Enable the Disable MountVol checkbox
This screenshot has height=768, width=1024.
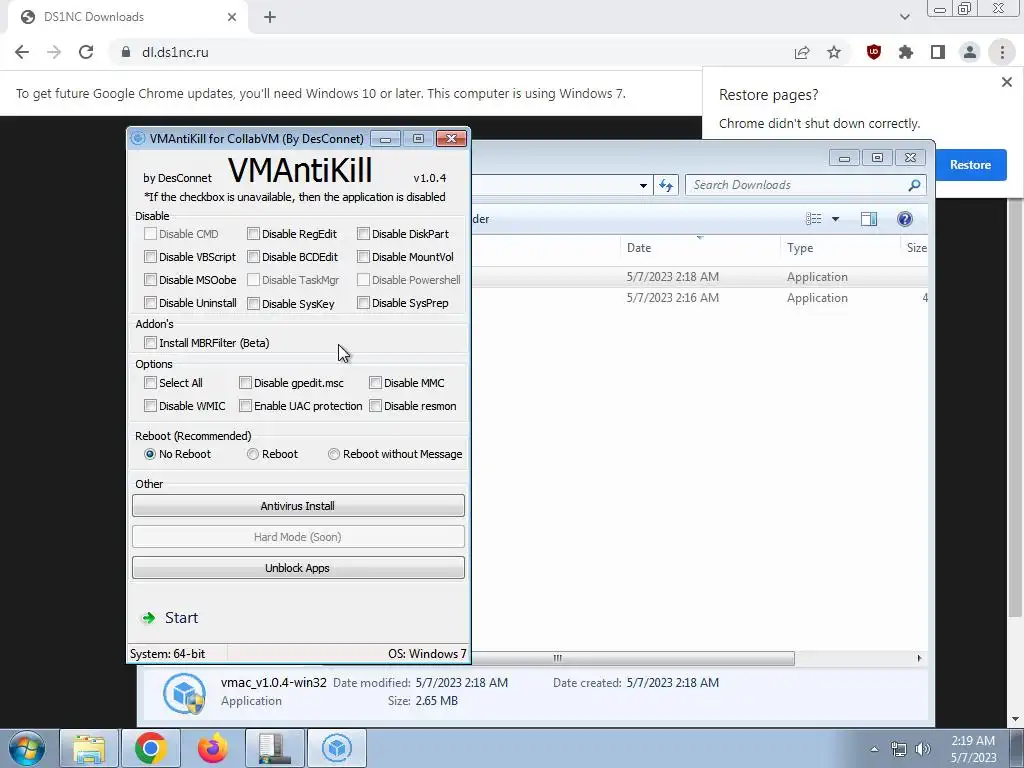click(x=363, y=257)
